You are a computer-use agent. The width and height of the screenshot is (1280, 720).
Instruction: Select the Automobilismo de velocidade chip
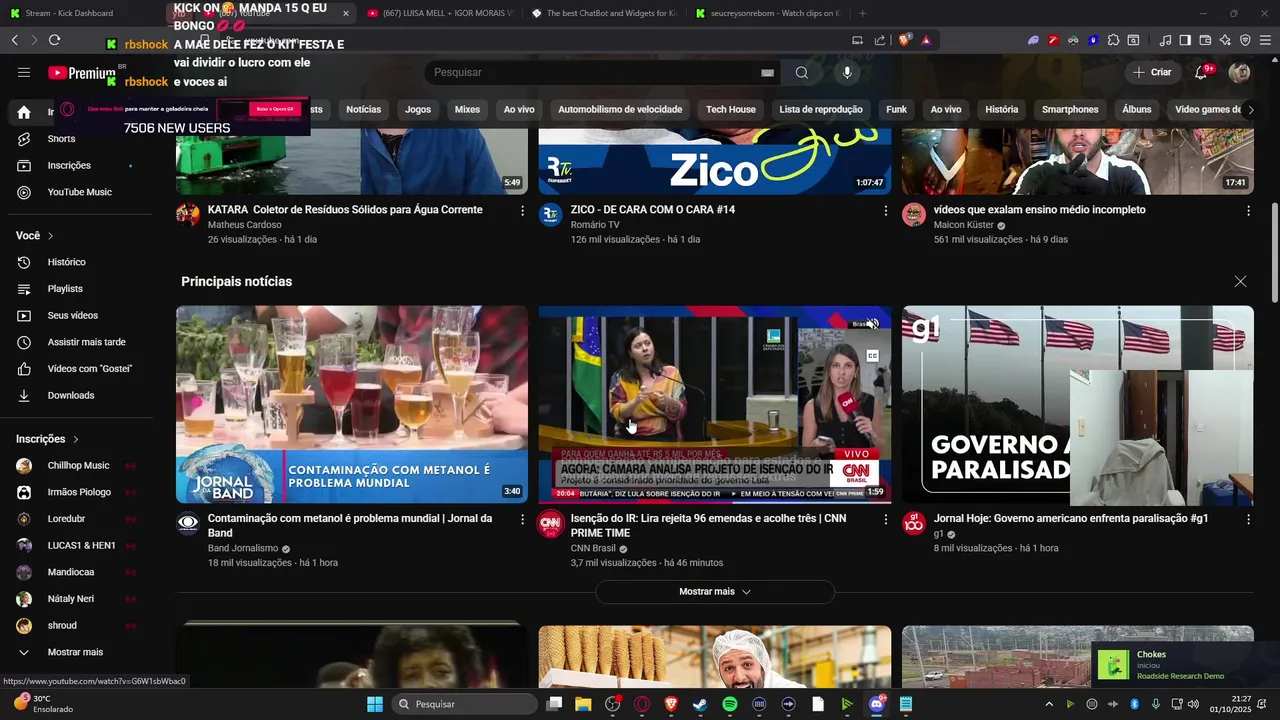coord(620,110)
